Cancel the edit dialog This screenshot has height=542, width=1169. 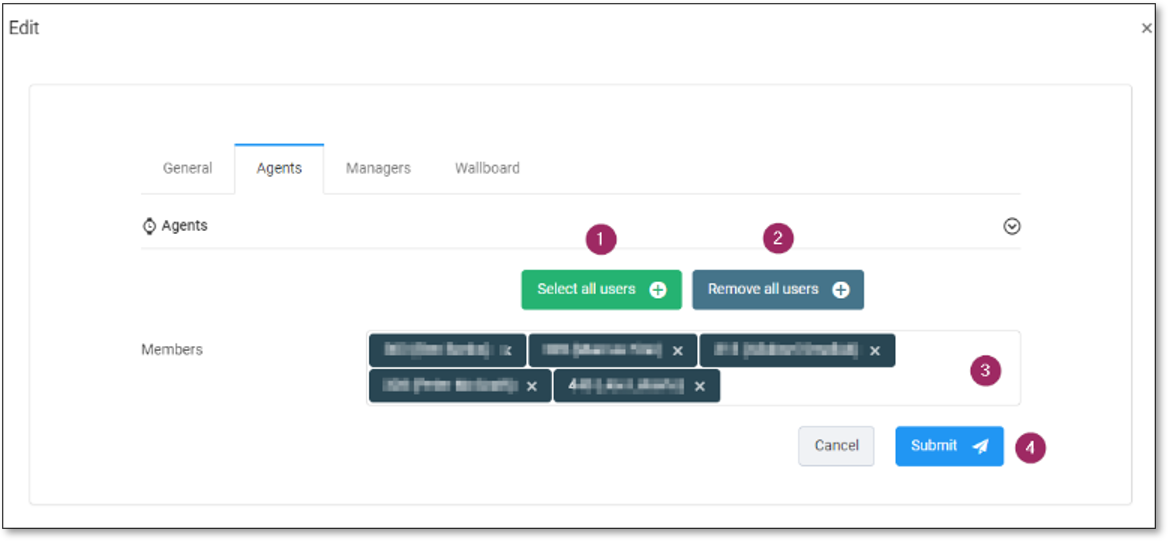(836, 446)
